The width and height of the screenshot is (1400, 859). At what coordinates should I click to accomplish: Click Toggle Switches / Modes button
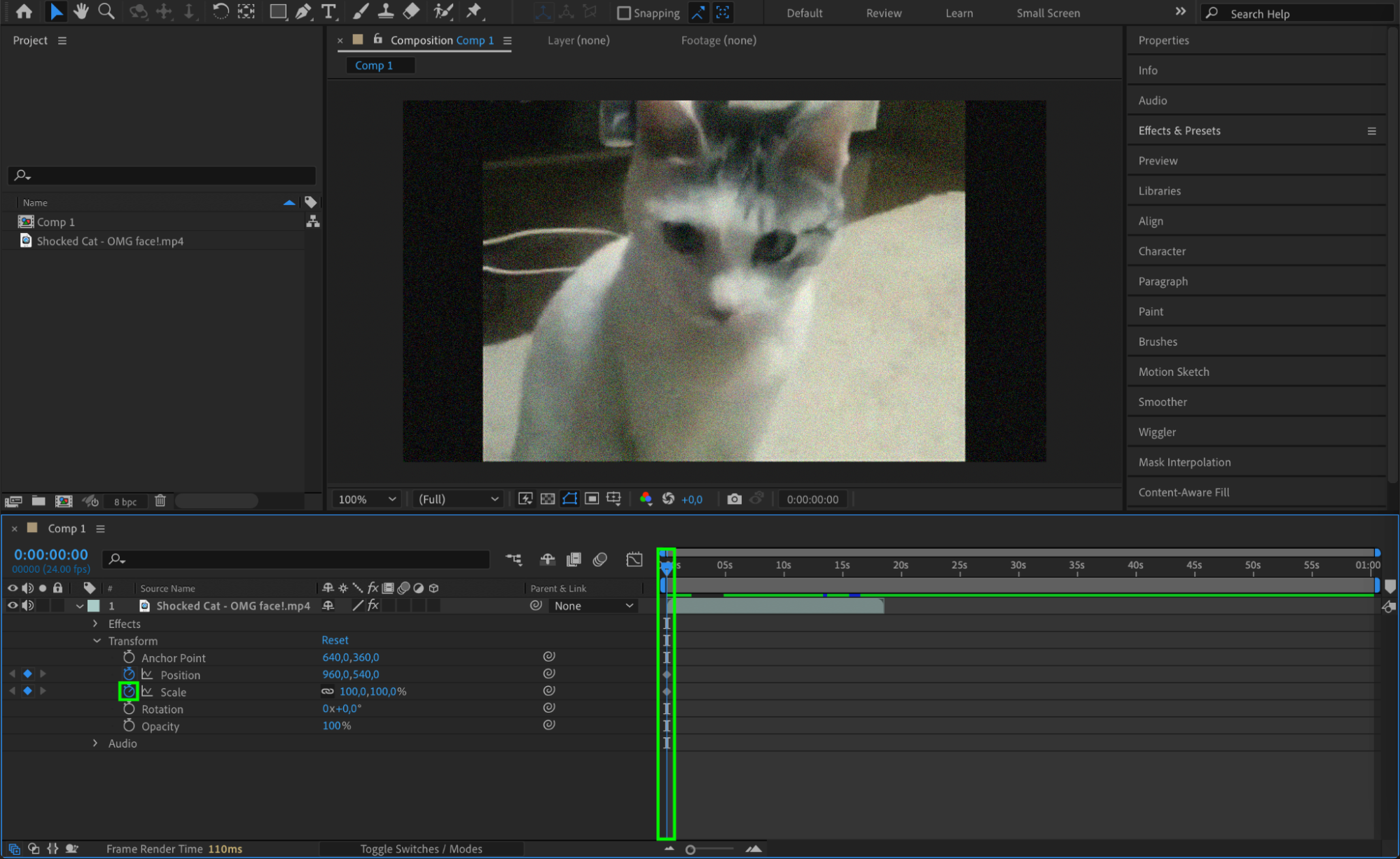coord(421,848)
